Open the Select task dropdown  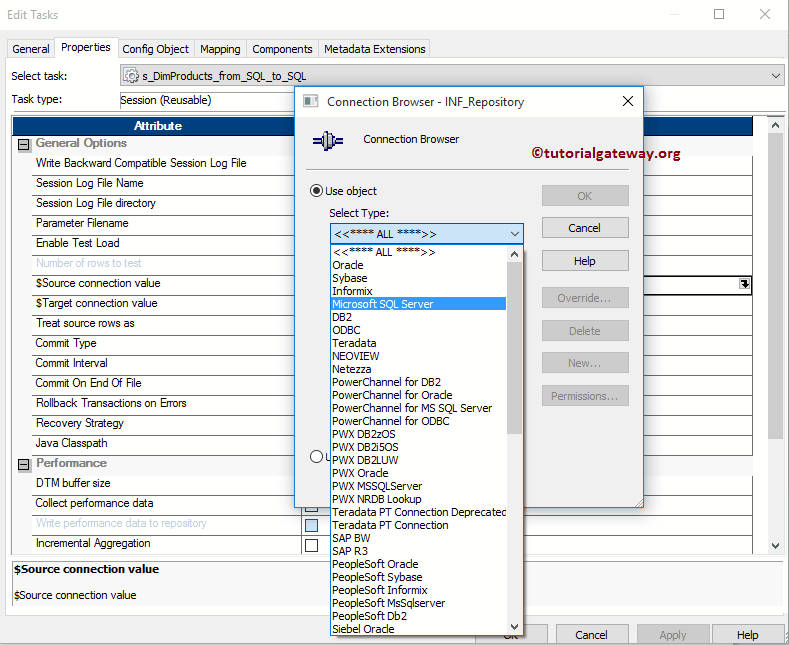click(x=775, y=76)
